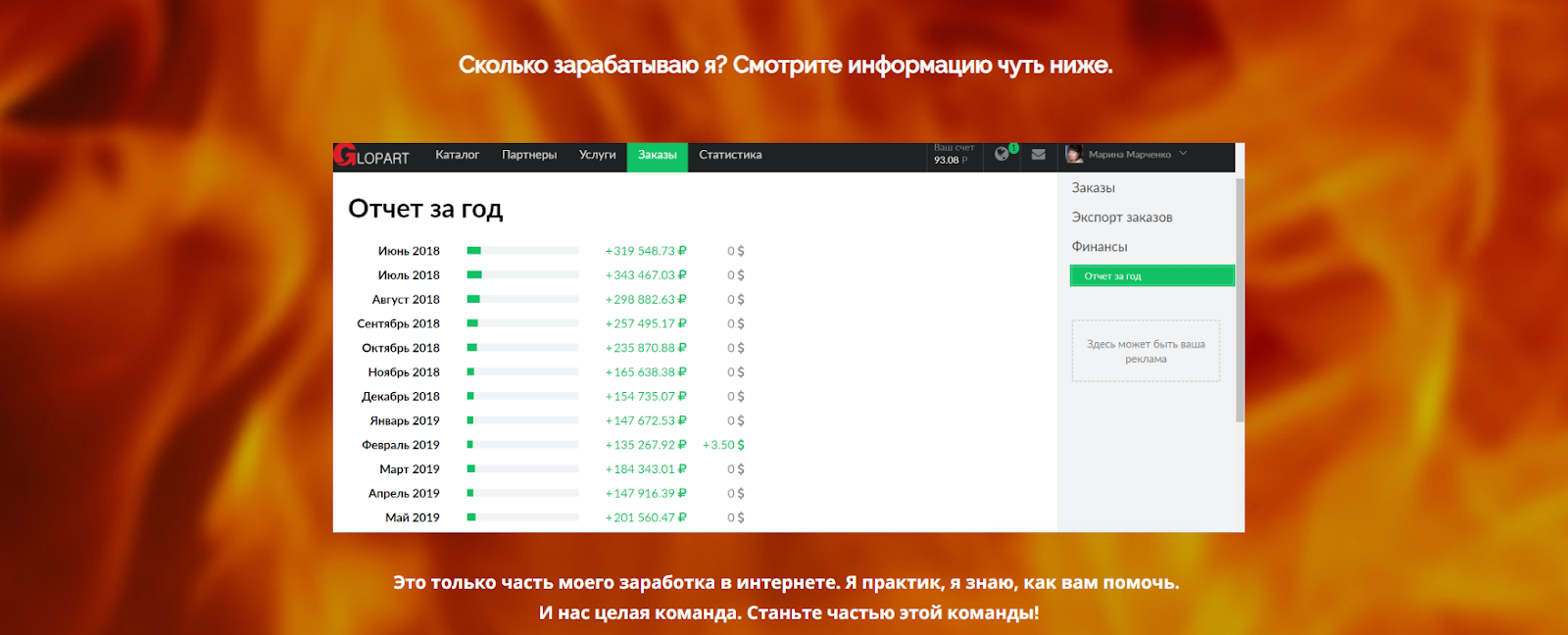
Task: Open the Экспорт заказов sidebar link
Action: click(1122, 218)
